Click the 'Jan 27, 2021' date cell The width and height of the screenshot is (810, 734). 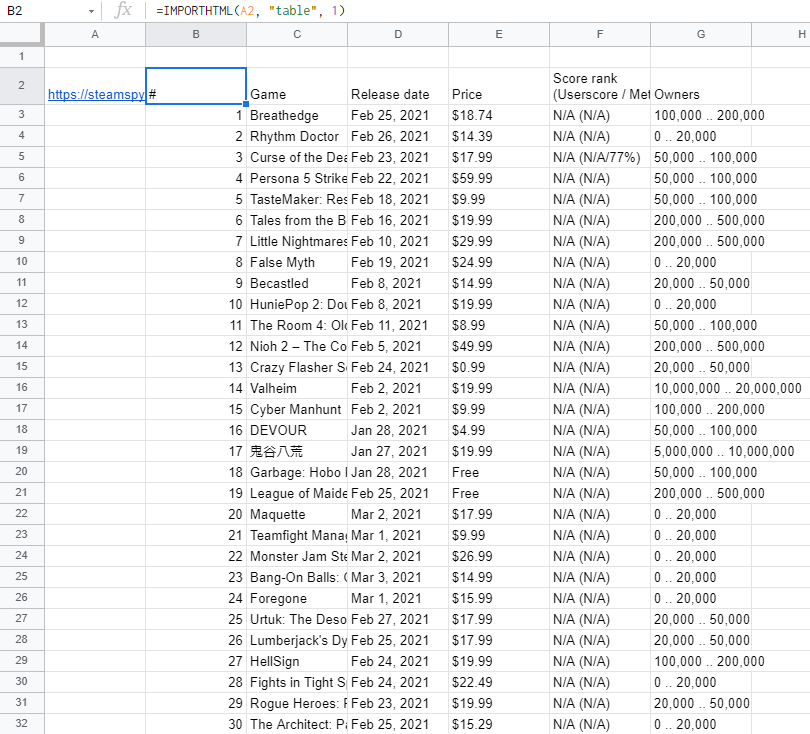398,451
